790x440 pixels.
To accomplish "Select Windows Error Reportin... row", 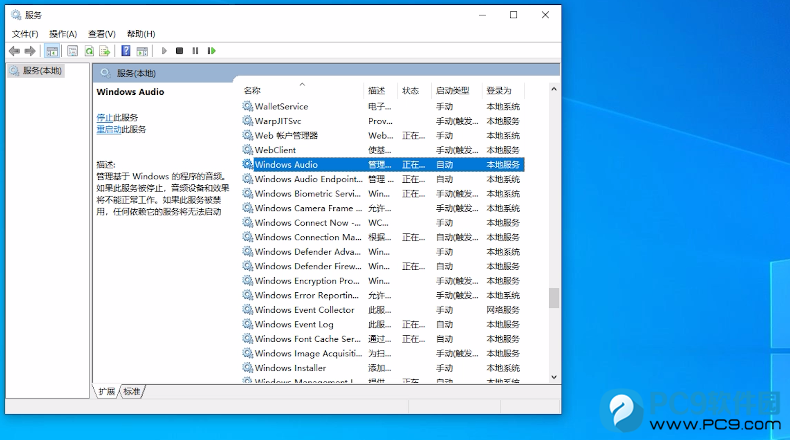I will click(x=383, y=295).
